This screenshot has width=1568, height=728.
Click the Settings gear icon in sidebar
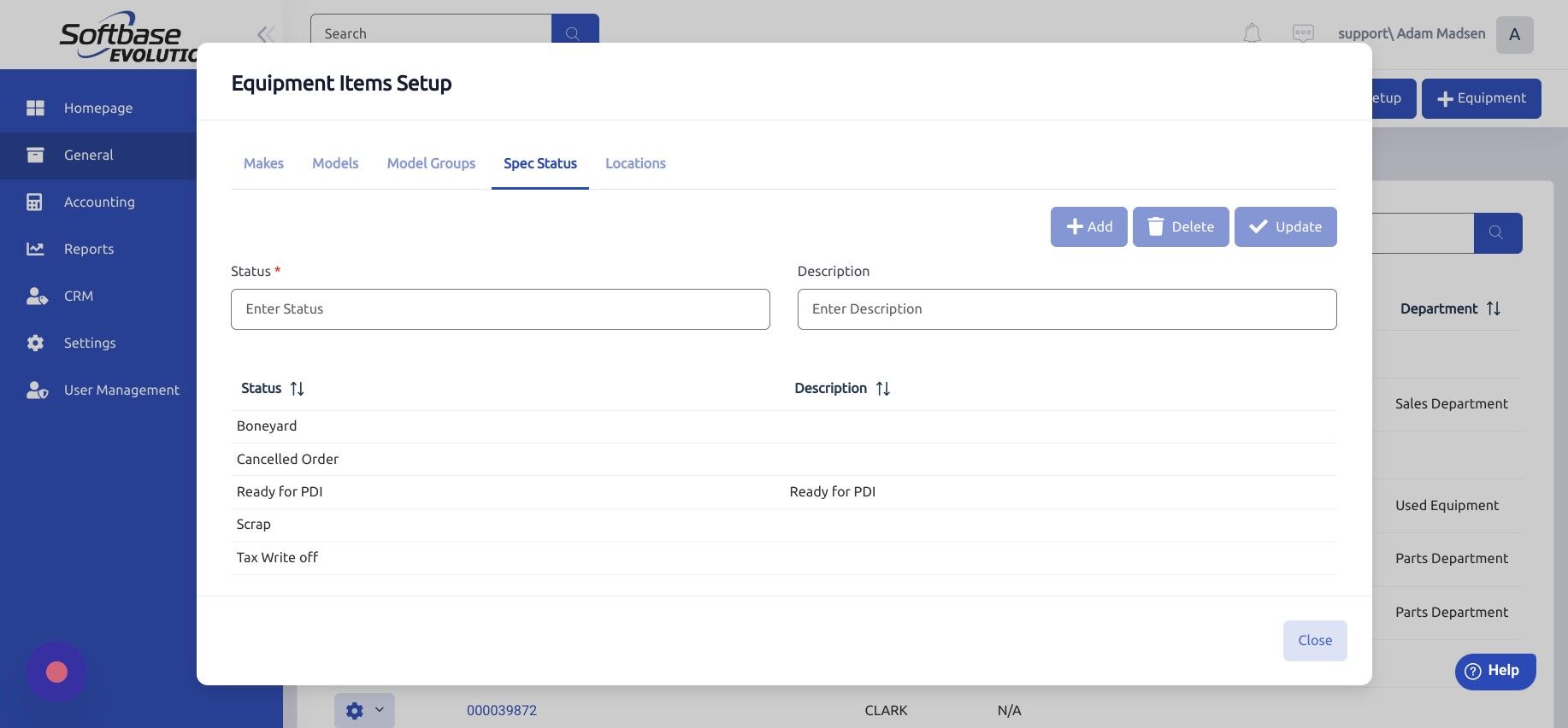35,343
